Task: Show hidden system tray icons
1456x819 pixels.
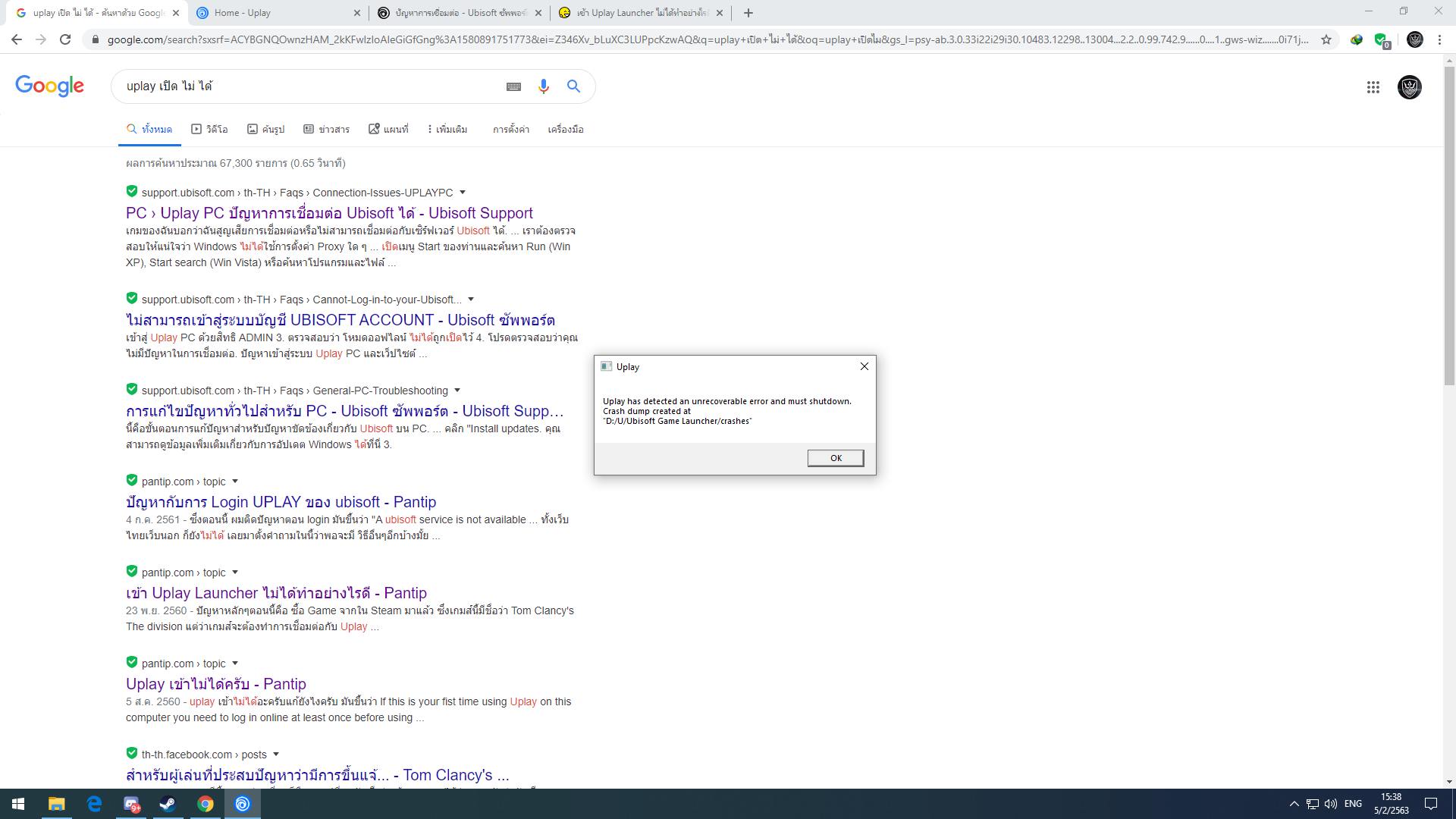Action: 1294,804
